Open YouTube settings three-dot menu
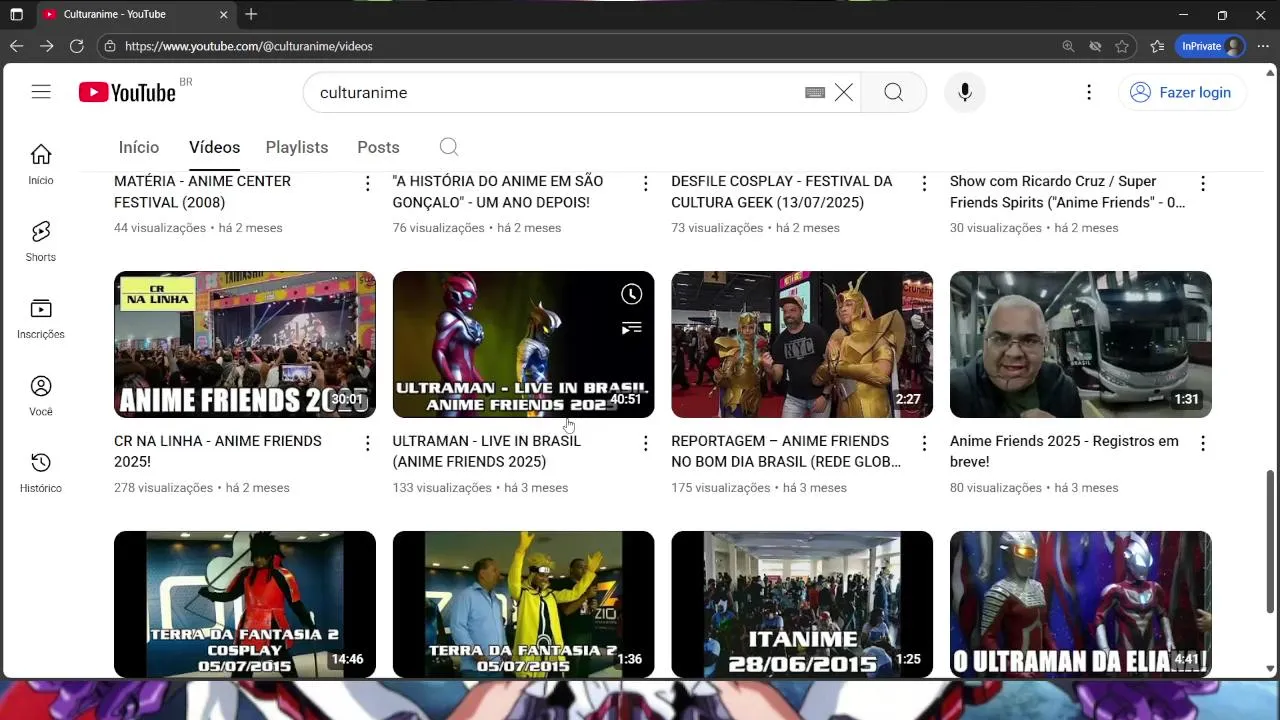This screenshot has height=720, width=1280. [1089, 92]
